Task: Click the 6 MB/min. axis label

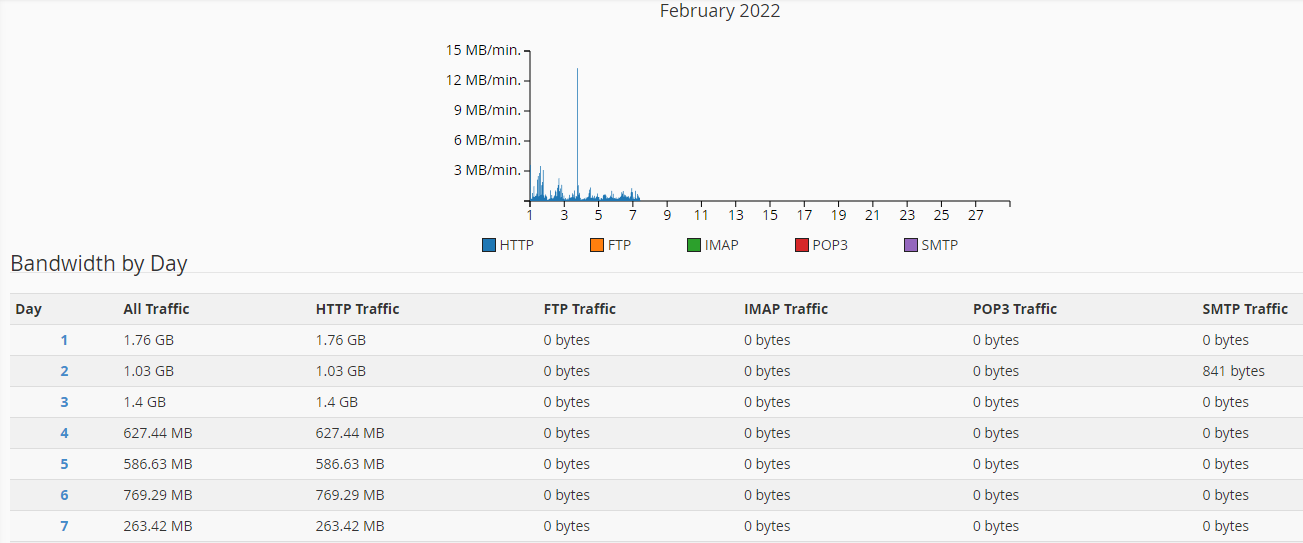Action: click(x=487, y=140)
